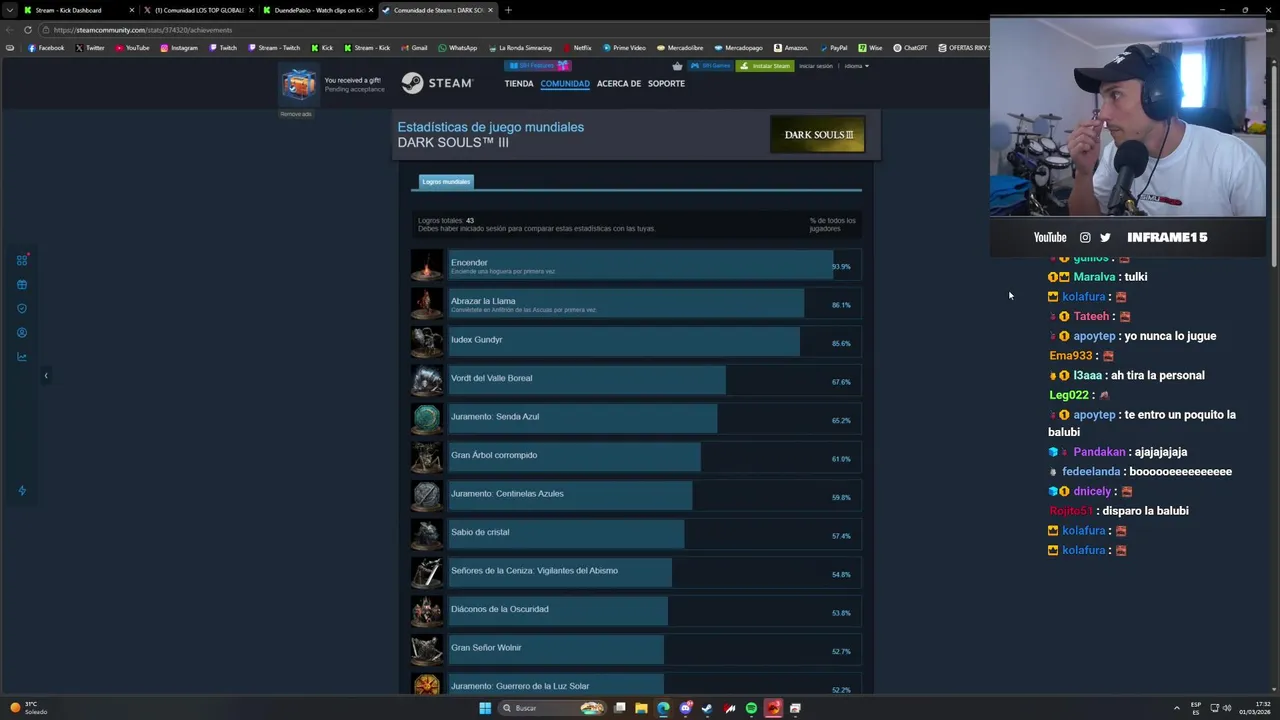Click Juramento: Centinelas Azules shield icon
Screen dimensions: 1280x720
pos(427,497)
